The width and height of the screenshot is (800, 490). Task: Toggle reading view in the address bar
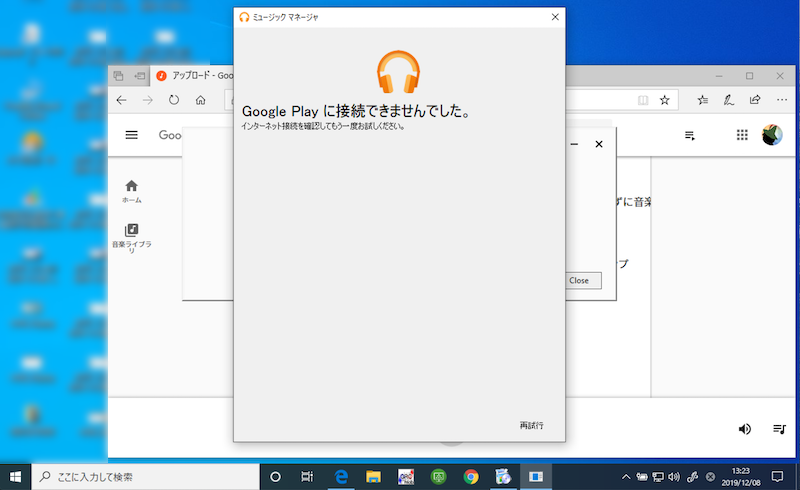click(642, 100)
